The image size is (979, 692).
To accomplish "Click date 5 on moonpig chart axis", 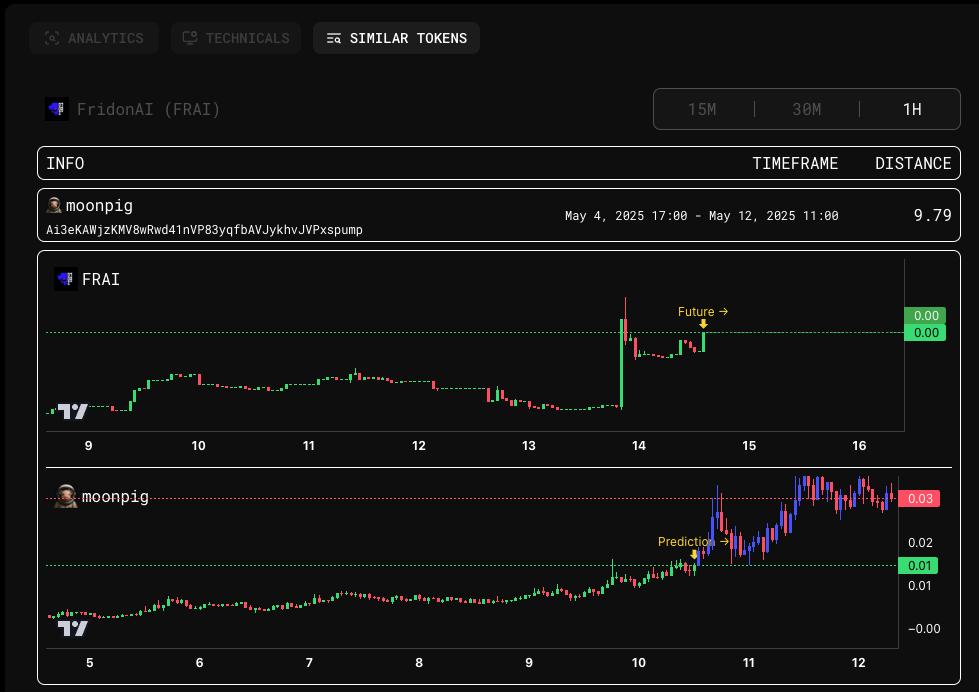I will tap(90, 663).
